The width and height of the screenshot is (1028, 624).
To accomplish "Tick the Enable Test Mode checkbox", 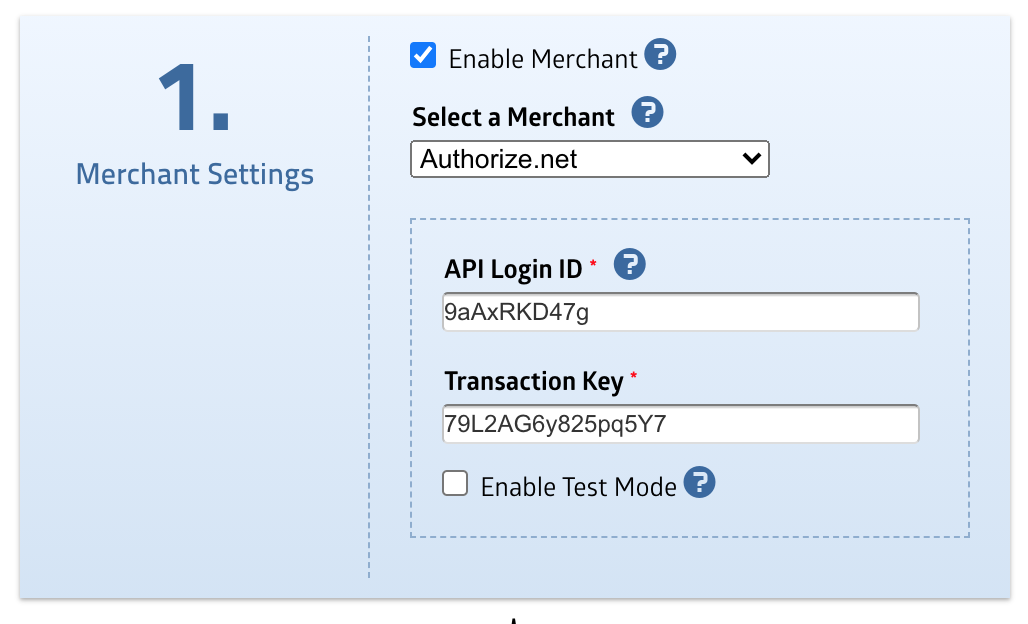I will coord(456,484).
